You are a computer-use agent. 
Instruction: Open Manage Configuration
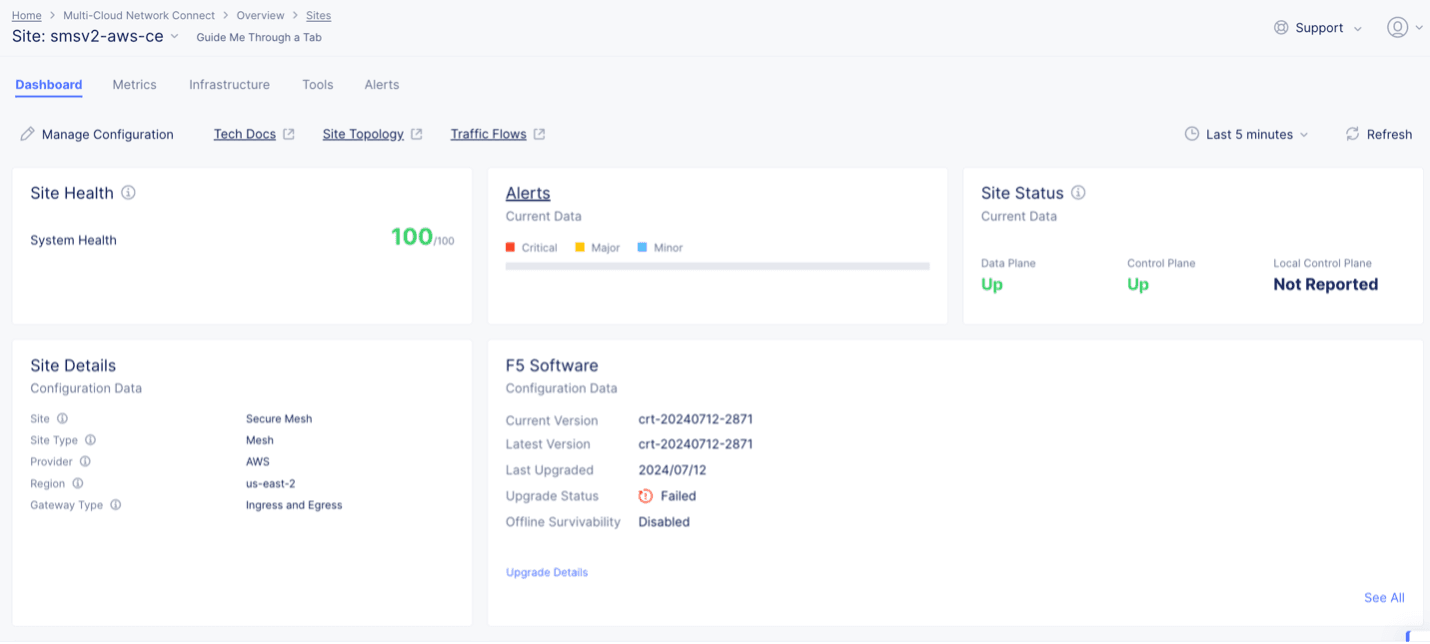pyautogui.click(x=97, y=134)
